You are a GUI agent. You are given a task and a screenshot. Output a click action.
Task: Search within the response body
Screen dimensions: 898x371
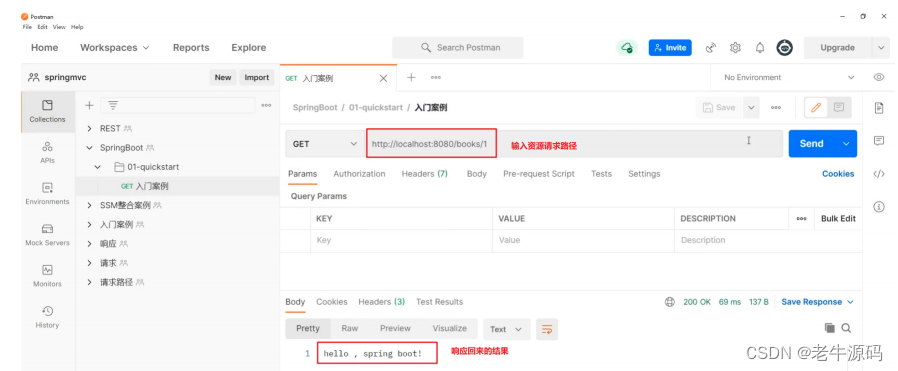846,328
